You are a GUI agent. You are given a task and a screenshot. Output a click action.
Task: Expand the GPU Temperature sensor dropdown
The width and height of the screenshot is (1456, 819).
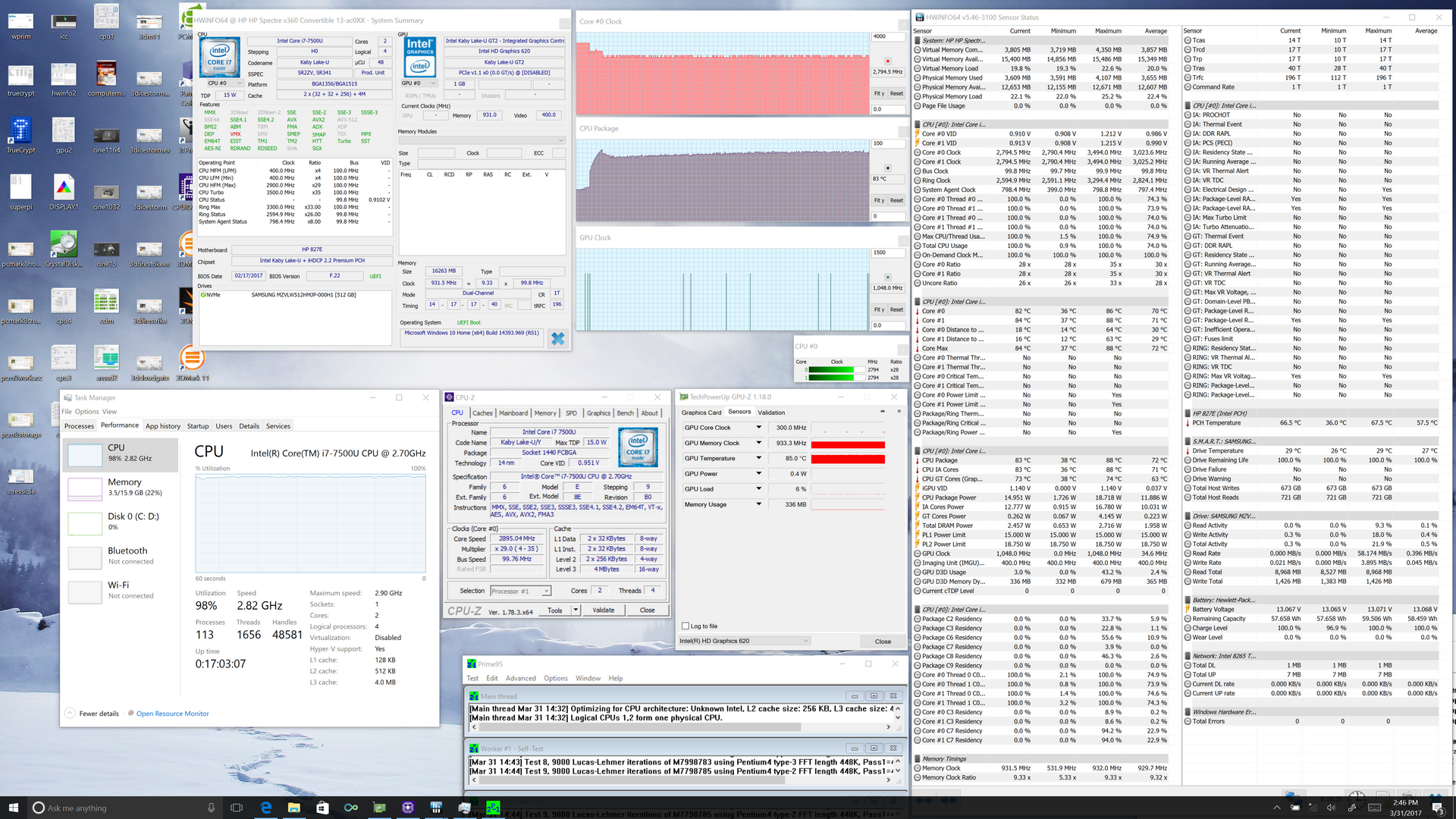tap(758, 458)
